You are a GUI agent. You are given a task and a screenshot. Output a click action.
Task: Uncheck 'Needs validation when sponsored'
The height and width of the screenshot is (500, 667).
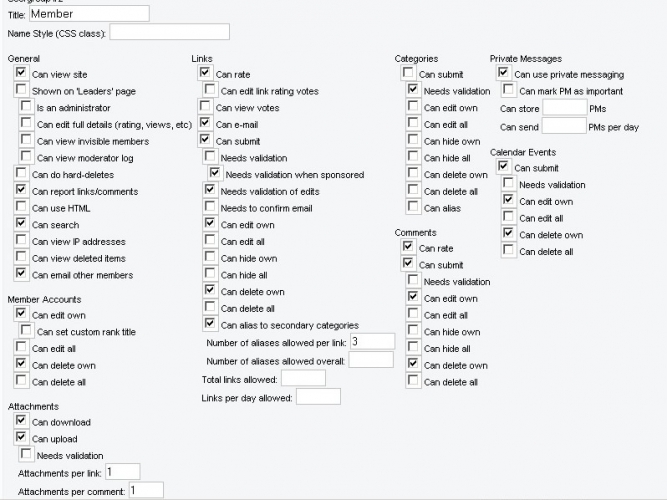pos(214,174)
